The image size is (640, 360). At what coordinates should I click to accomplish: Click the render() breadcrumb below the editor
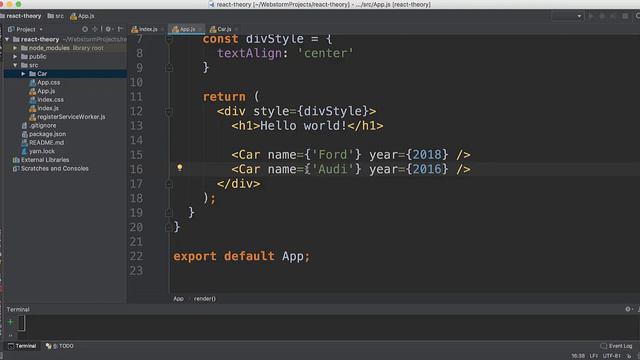click(x=205, y=299)
